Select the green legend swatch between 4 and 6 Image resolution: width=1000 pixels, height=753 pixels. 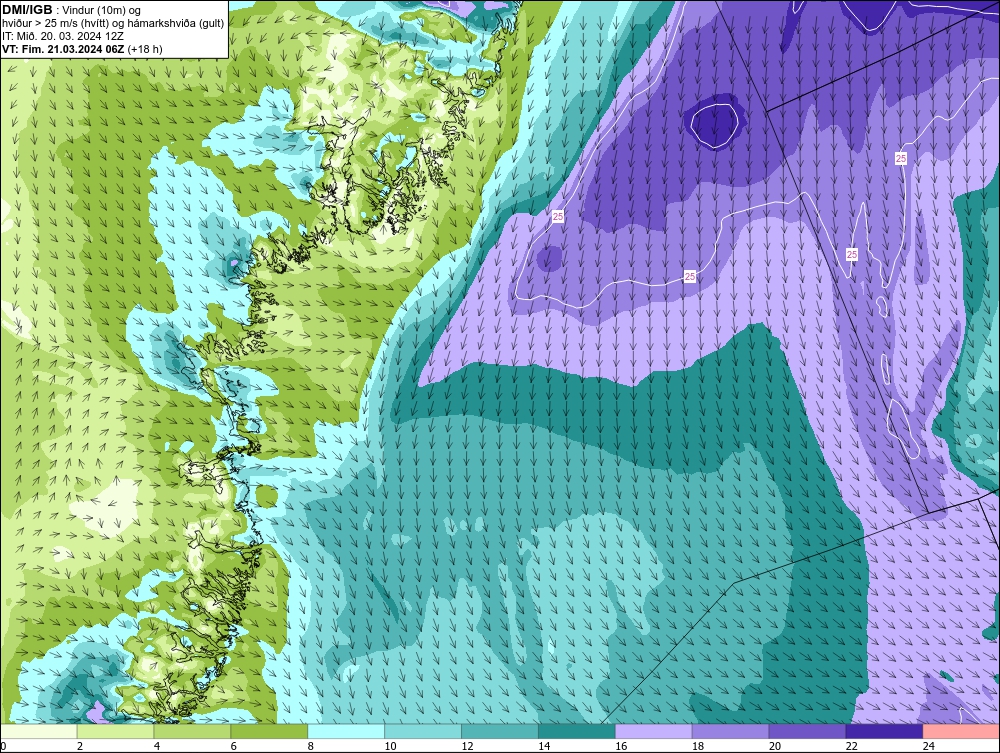pos(192,731)
